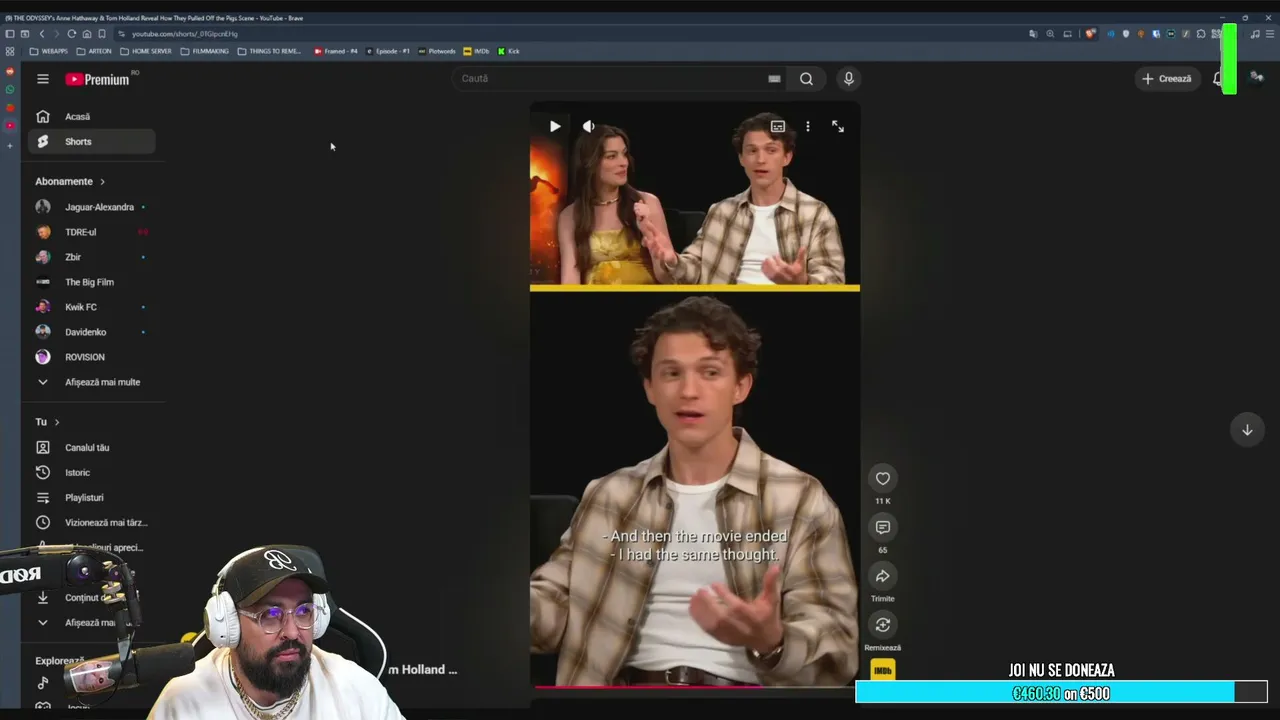Open Zbir channel subscription
Viewport: 1280px width, 720px height.
pos(91,257)
